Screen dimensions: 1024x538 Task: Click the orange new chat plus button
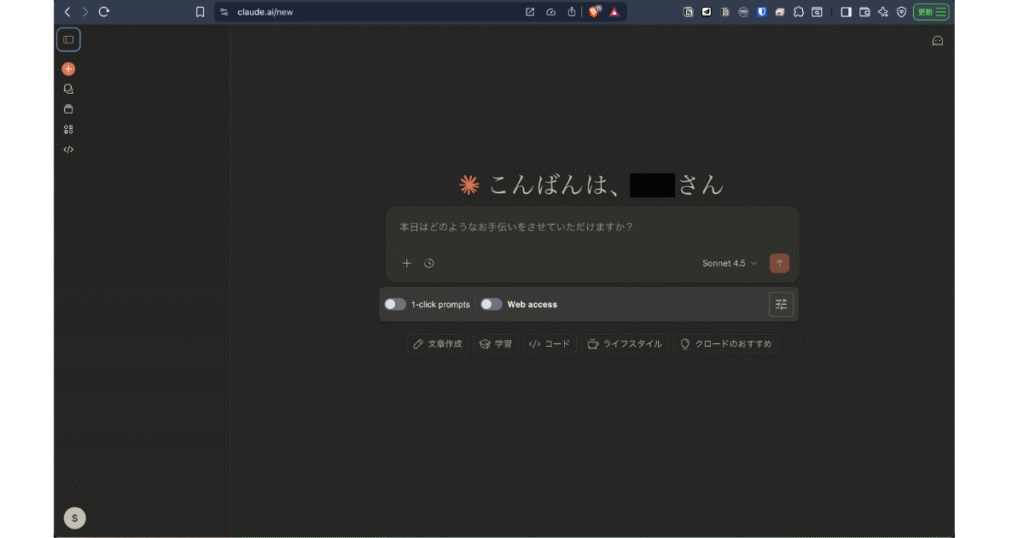[68, 69]
